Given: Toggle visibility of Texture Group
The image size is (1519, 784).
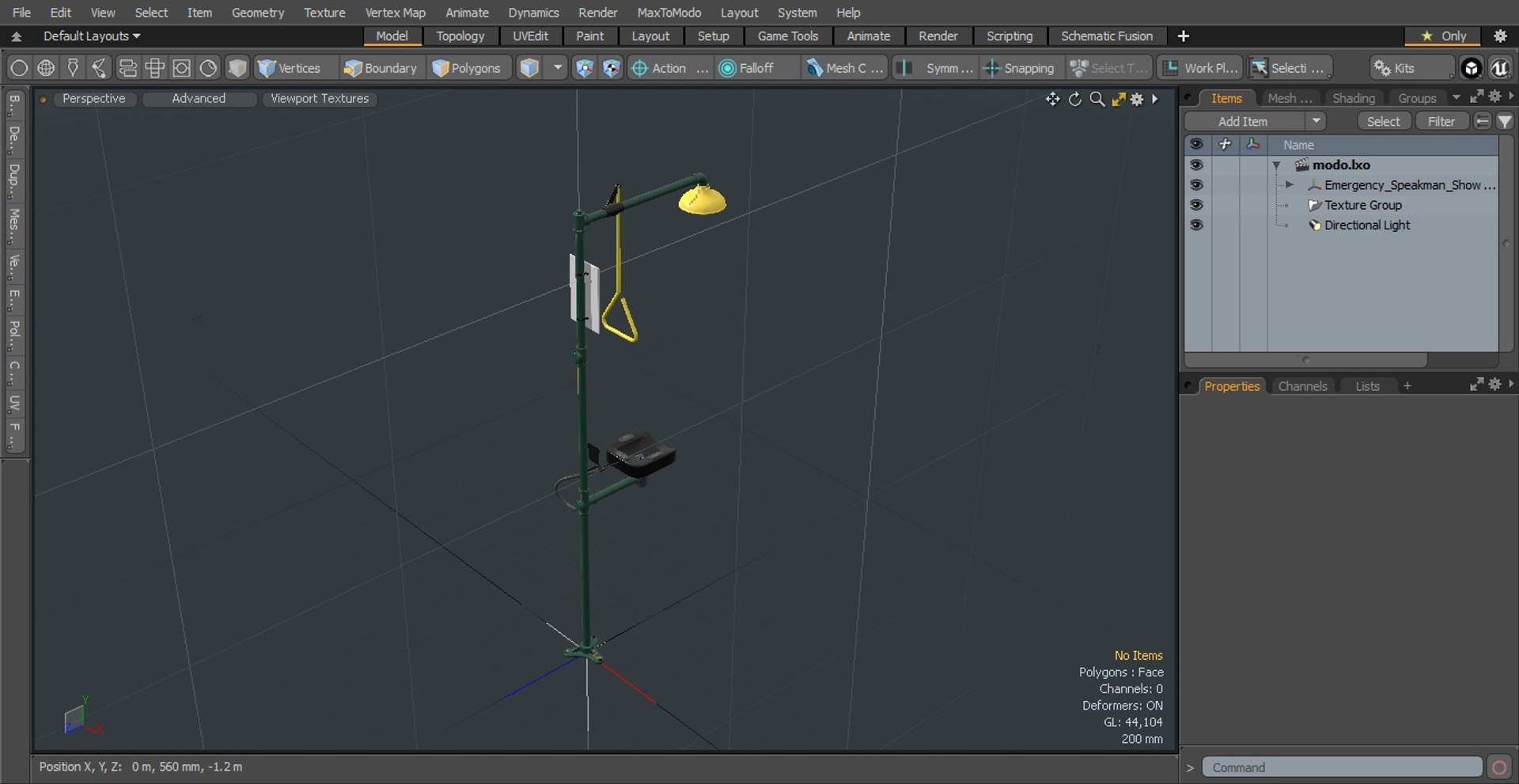Looking at the screenshot, I should (x=1196, y=205).
